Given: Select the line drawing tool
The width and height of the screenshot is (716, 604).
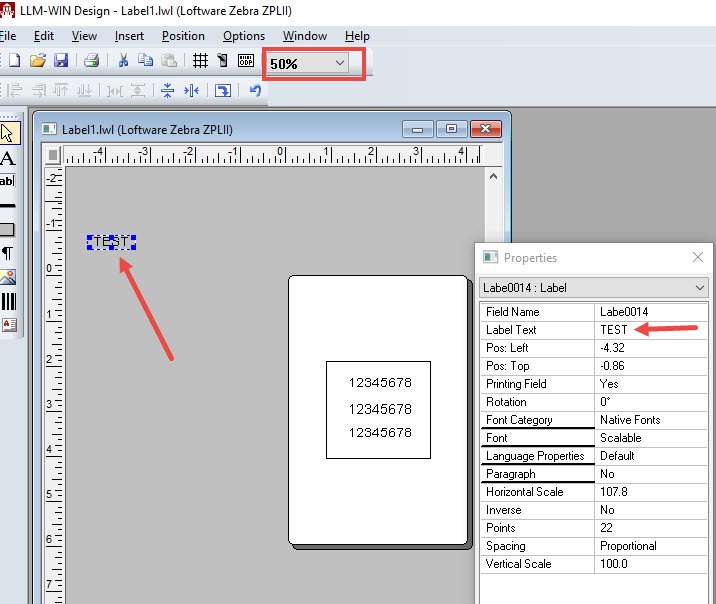Looking at the screenshot, I should tap(8, 205).
